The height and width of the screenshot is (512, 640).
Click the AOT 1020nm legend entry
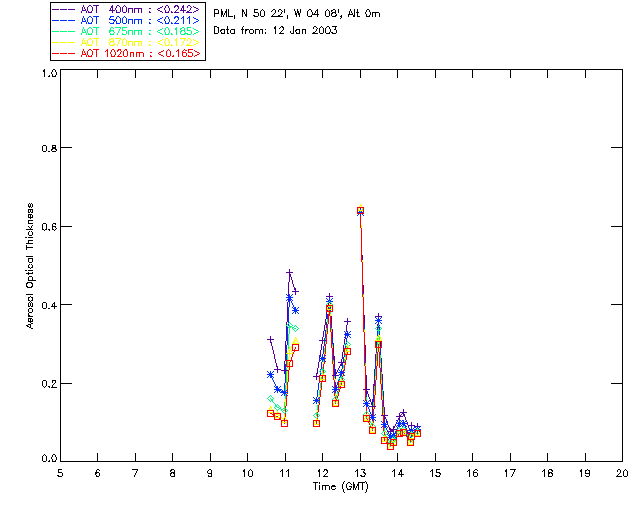127,53
